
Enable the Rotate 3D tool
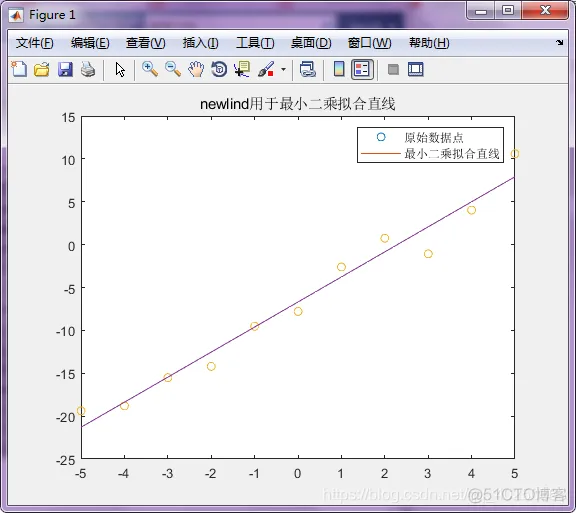pyautogui.click(x=219, y=69)
